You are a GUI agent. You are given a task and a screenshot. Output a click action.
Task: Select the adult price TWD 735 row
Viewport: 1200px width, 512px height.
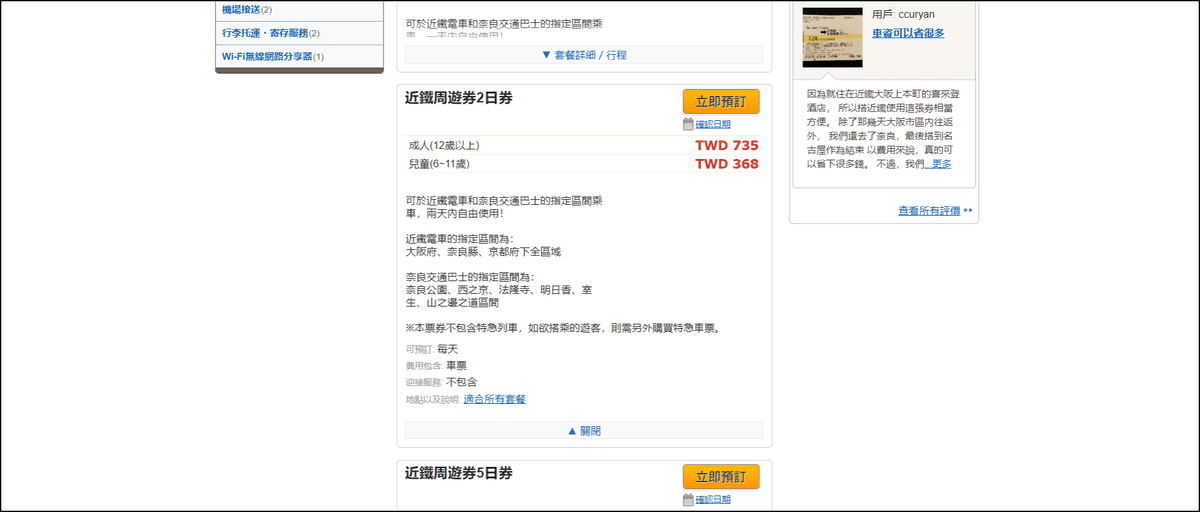click(x=584, y=145)
